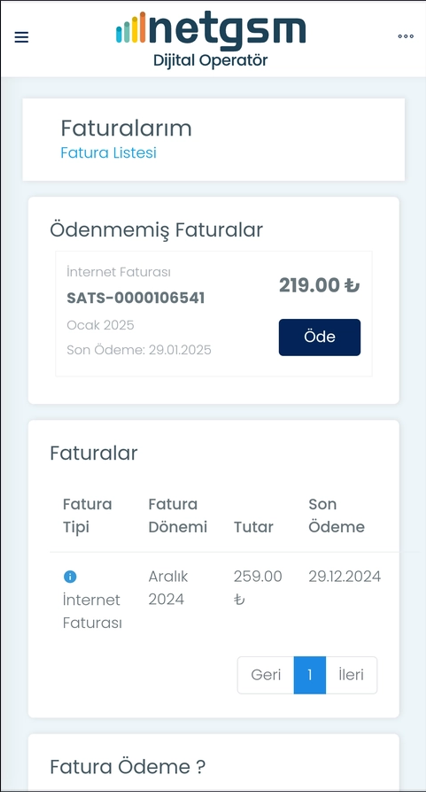This screenshot has width=426, height=792.
Task: Tap the Faturalarım page heading
Action: coord(126,128)
